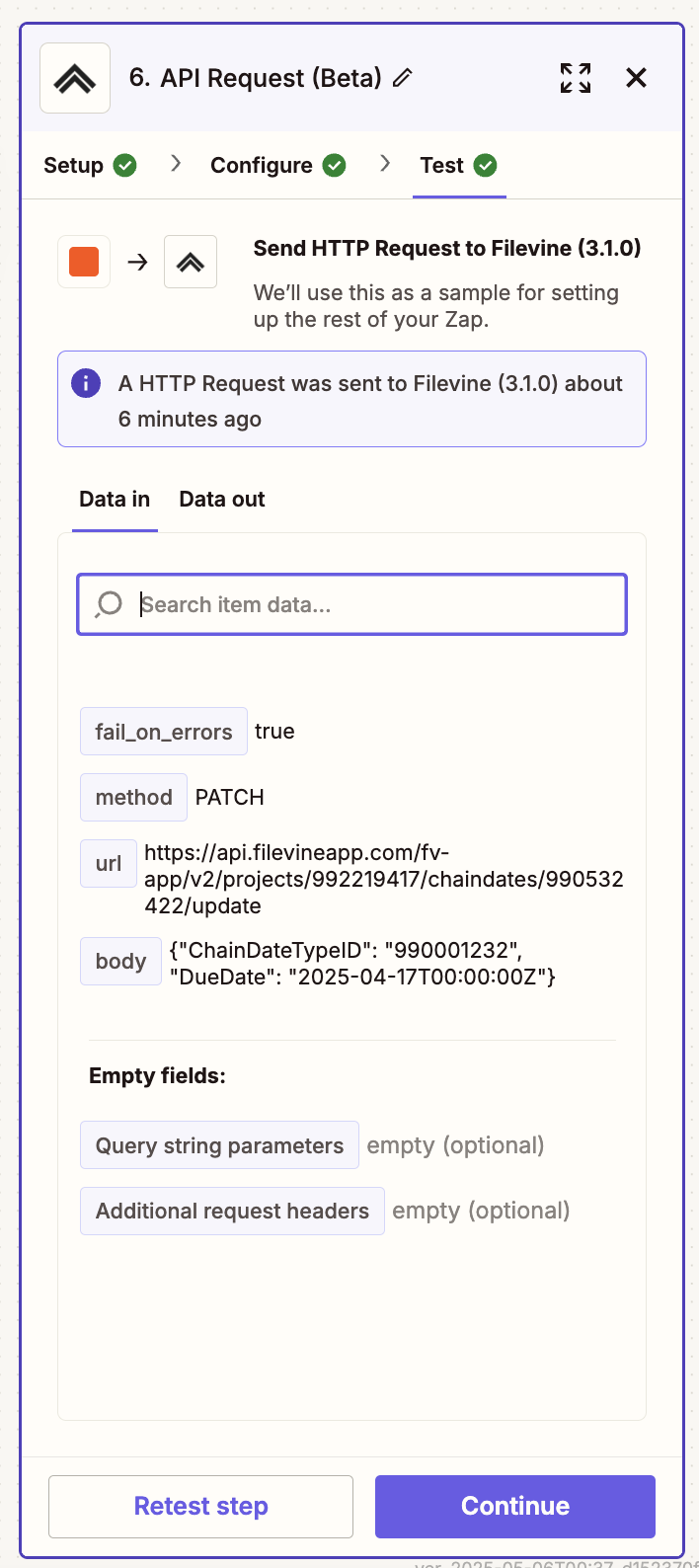Expand the step panel to fullscreen

point(576,78)
